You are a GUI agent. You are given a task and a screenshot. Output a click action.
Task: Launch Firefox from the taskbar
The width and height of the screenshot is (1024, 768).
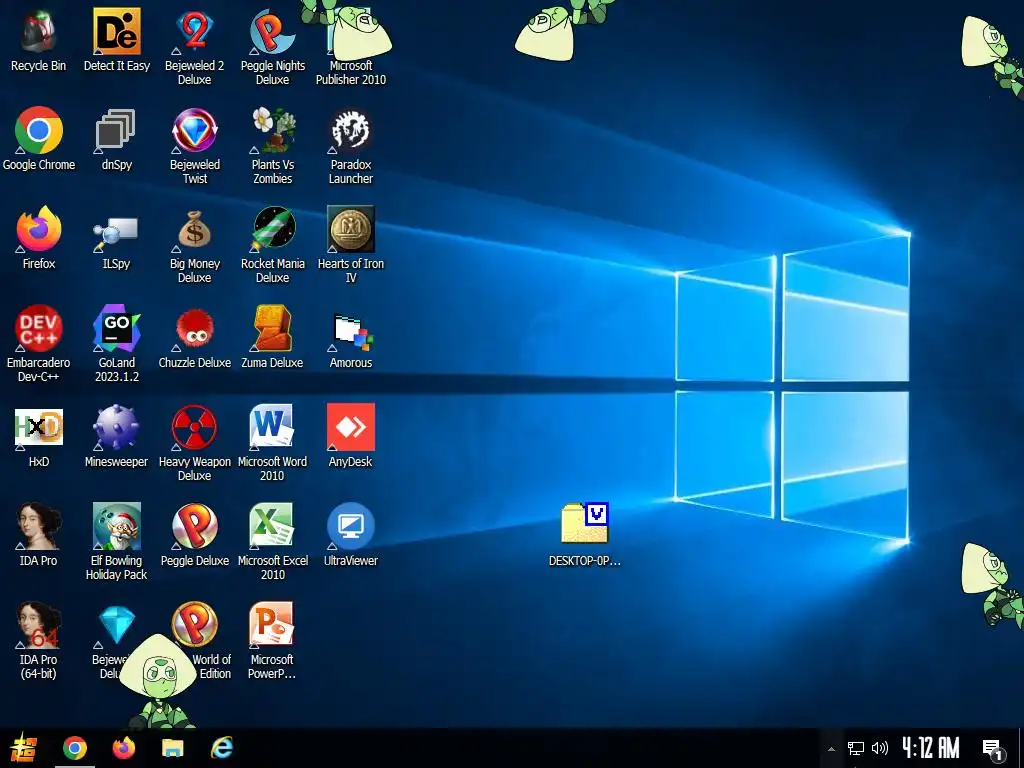coord(123,748)
